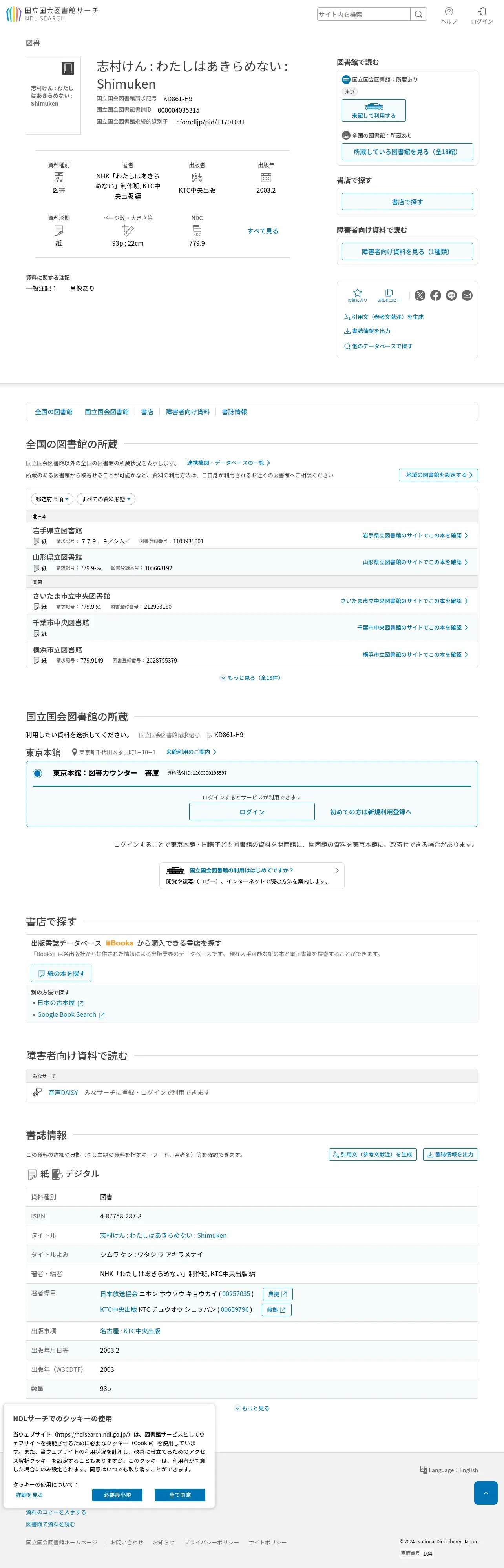Viewport: 504px width, 1568px height.
Task: Share on Facebook icon
Action: [x=436, y=295]
